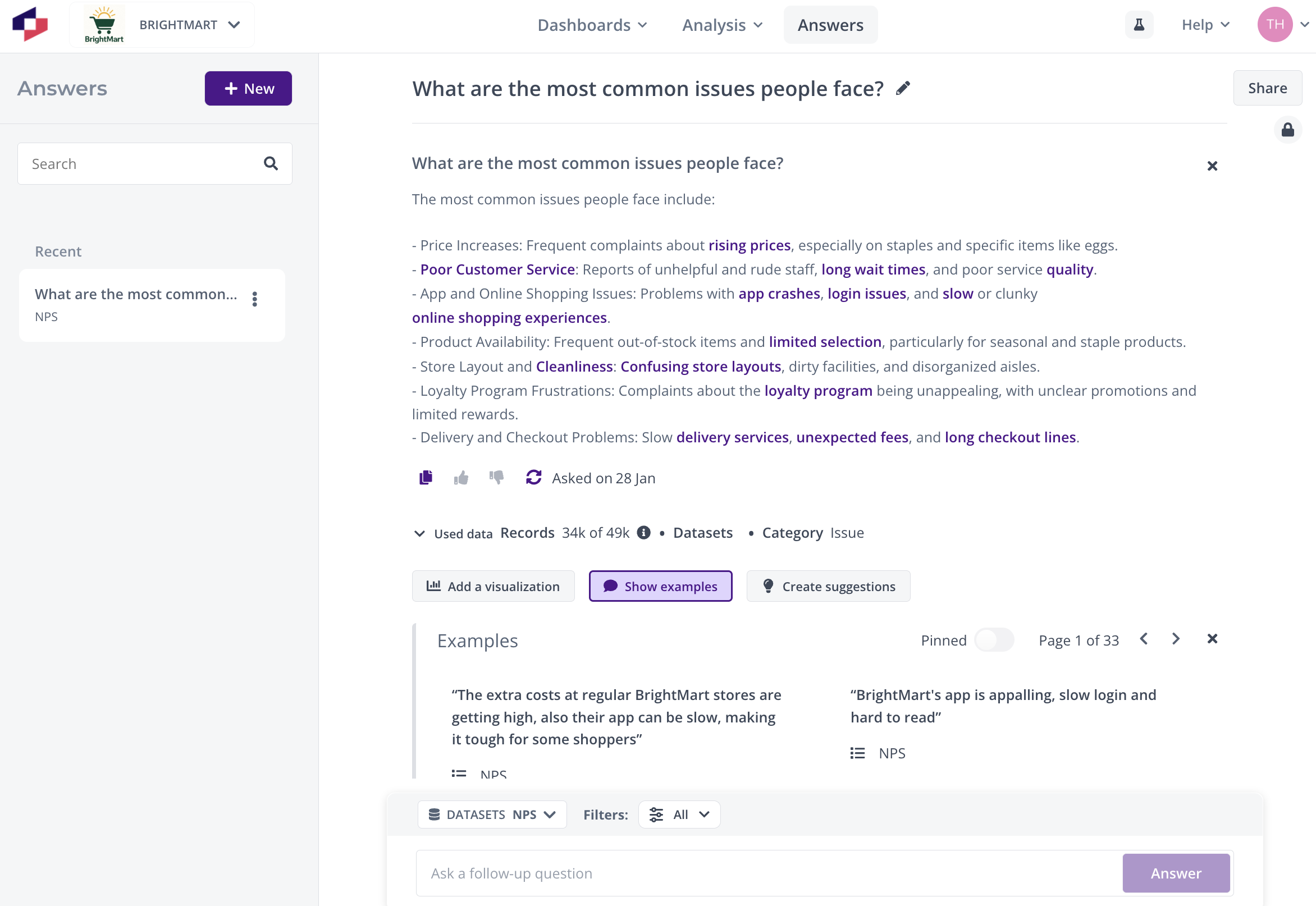
Task: Click the Search input field
Action: [x=154, y=163]
